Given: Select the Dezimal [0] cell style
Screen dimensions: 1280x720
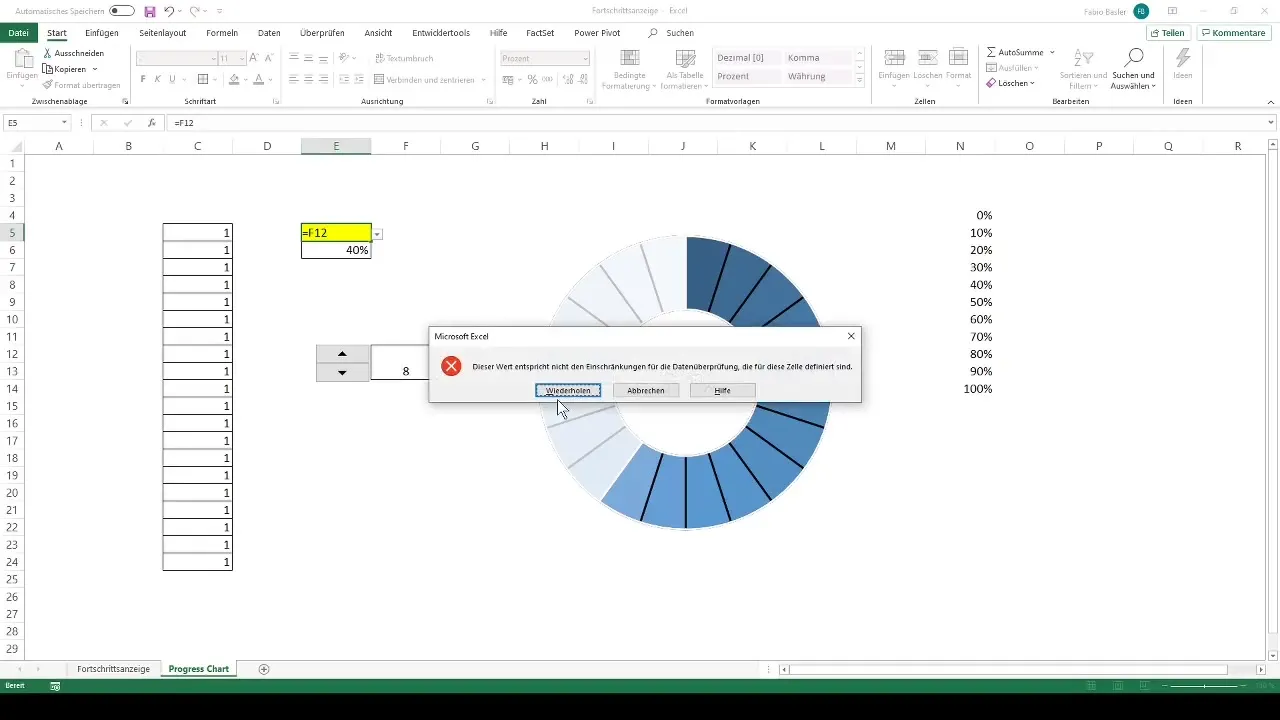Looking at the screenshot, I should [747, 59].
